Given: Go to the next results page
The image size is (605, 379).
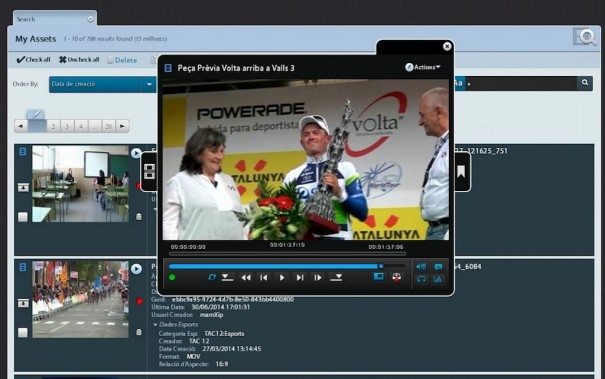Looking at the screenshot, I should (122, 126).
